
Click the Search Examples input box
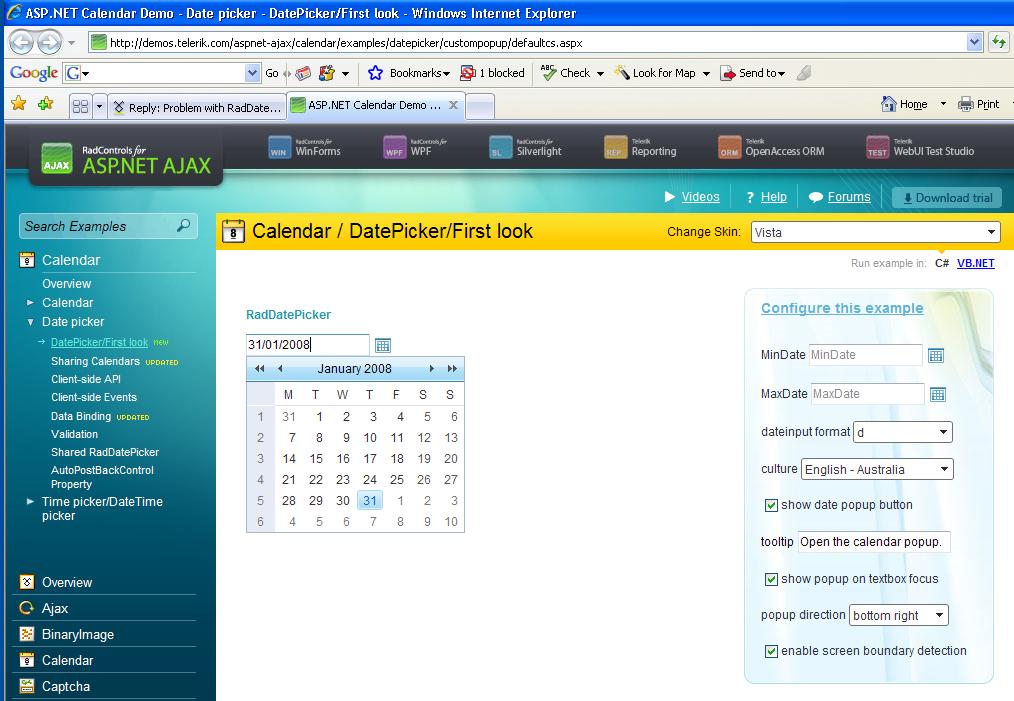(97, 226)
